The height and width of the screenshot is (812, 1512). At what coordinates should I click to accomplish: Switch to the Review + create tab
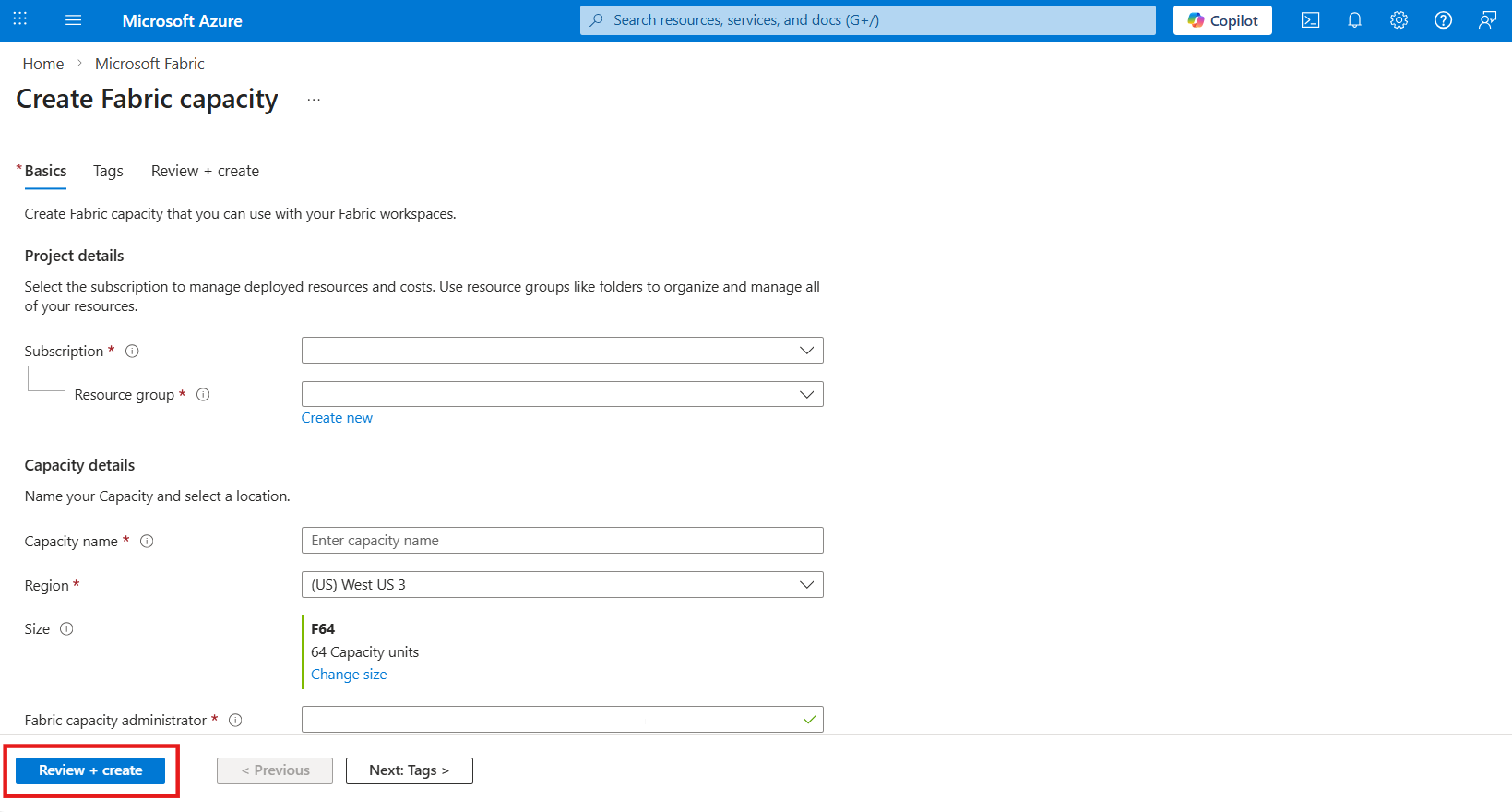pos(205,172)
